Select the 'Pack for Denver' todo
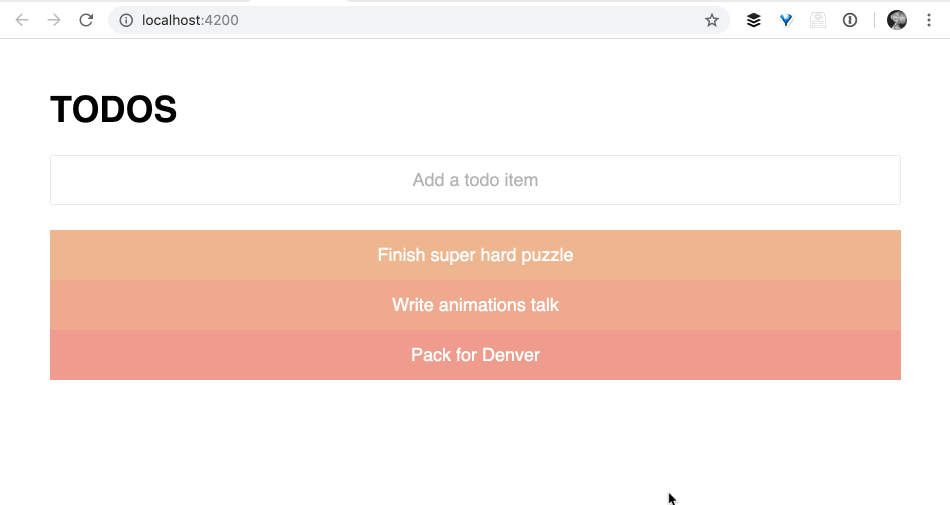Screen dimensions: 950x505 click(x=475, y=355)
